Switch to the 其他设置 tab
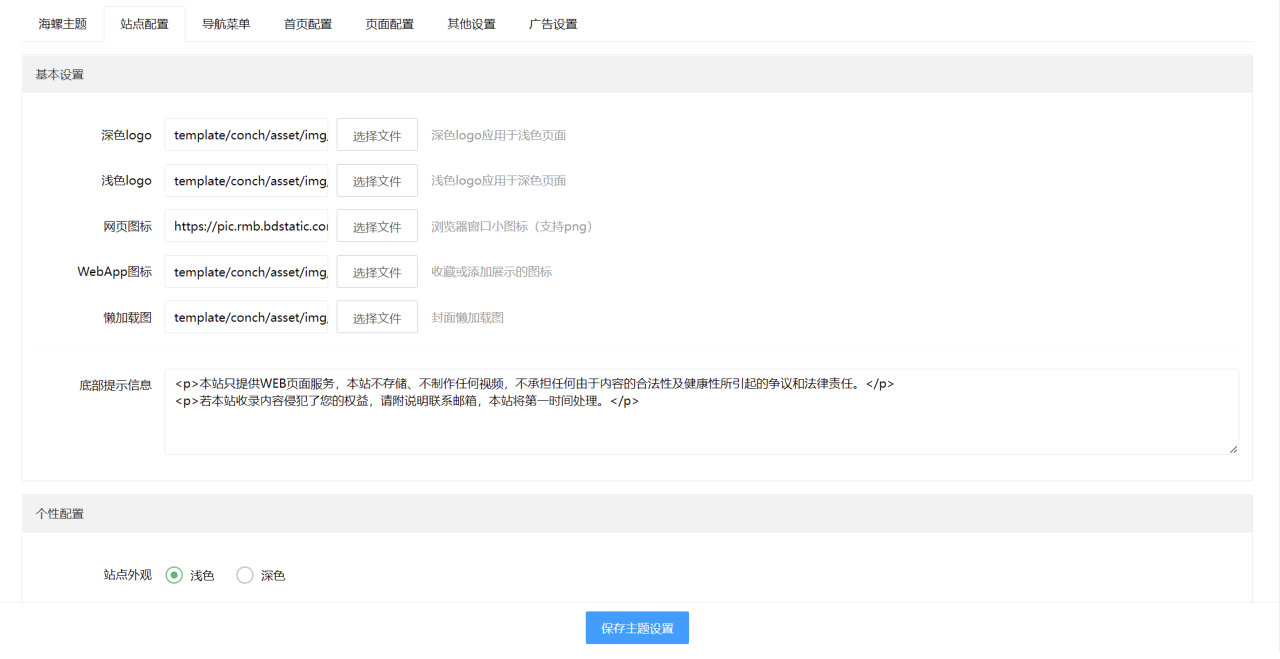Image resolution: width=1280 pixels, height=659 pixels. [471, 22]
